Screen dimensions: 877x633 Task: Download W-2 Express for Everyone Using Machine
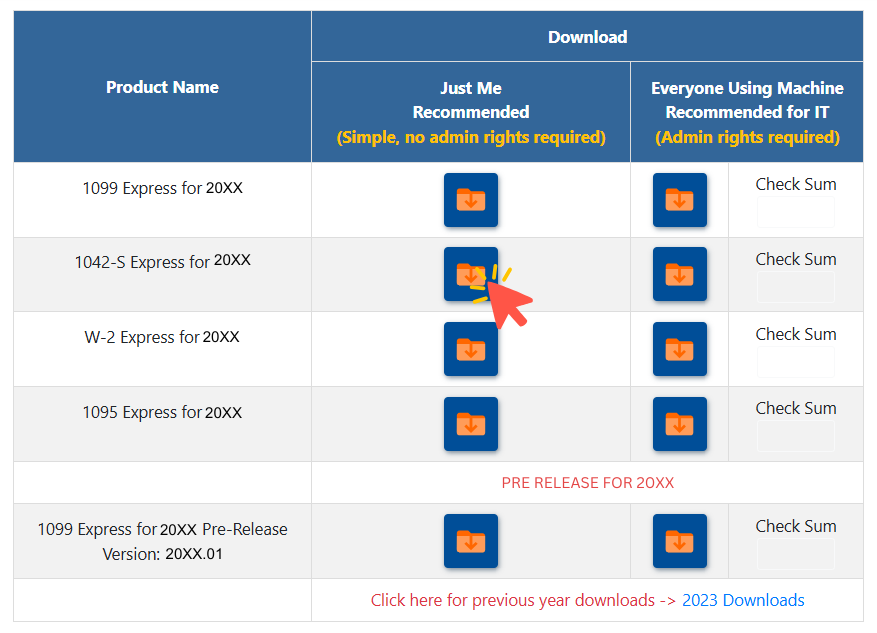pyautogui.click(x=680, y=349)
